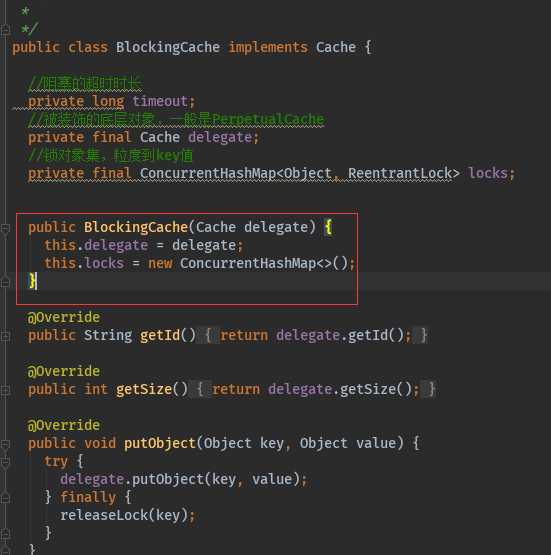Click the 'timeout' field name
Screen dimensions: 551x555
point(160,102)
